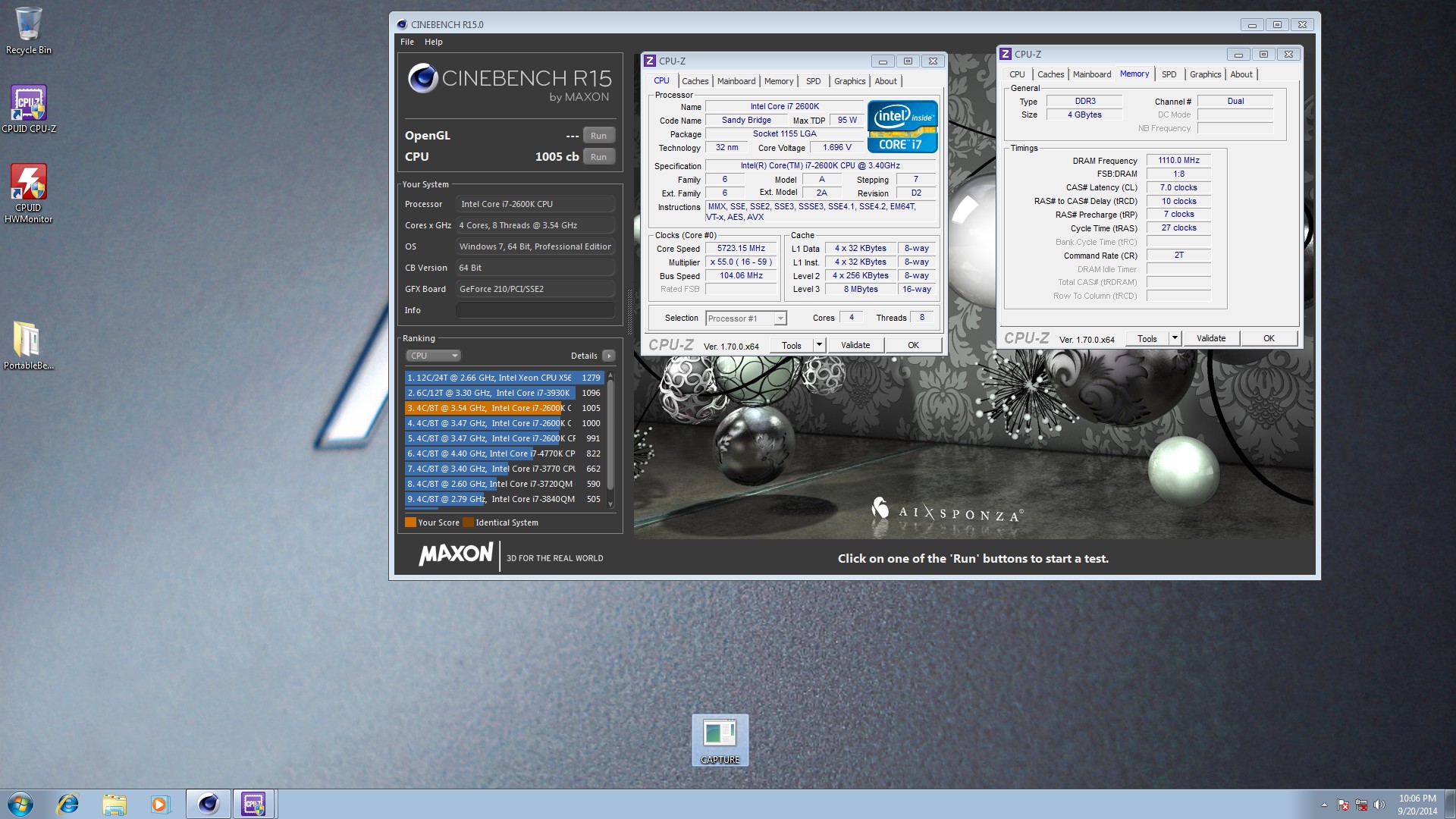Click the right CPU-Z window title icon
1456x819 pixels.
(1006, 54)
